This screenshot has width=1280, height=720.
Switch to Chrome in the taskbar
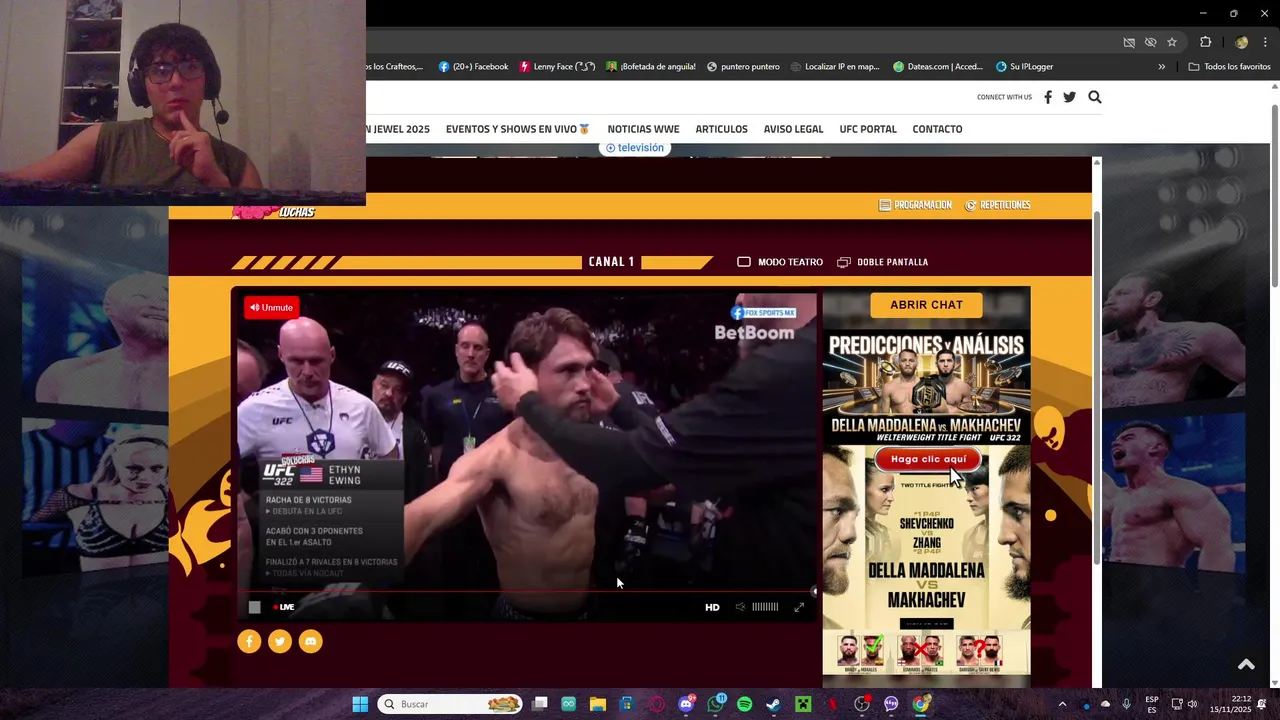pyautogui.click(x=920, y=704)
